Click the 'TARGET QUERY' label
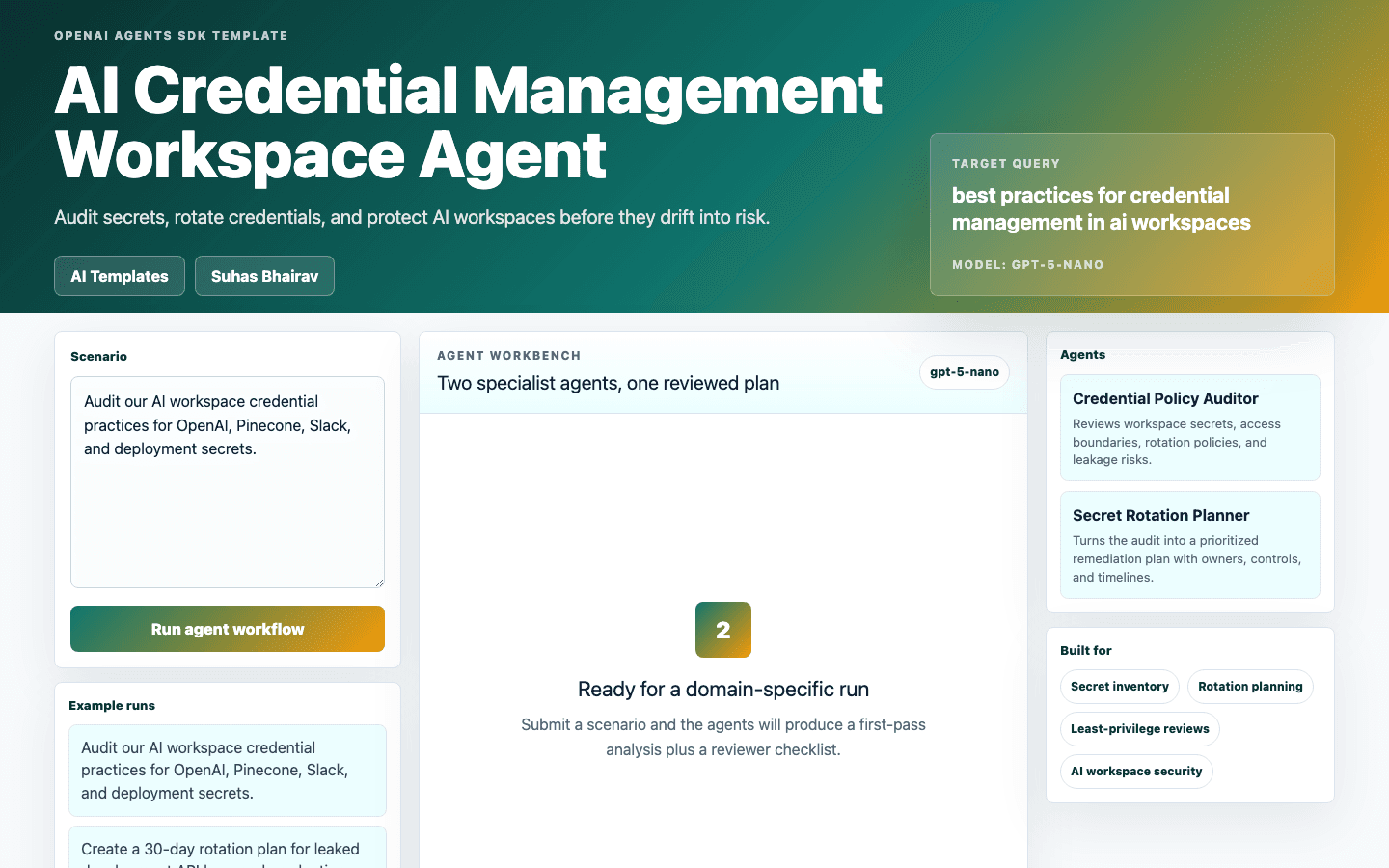The image size is (1389, 868). pos(1006,164)
